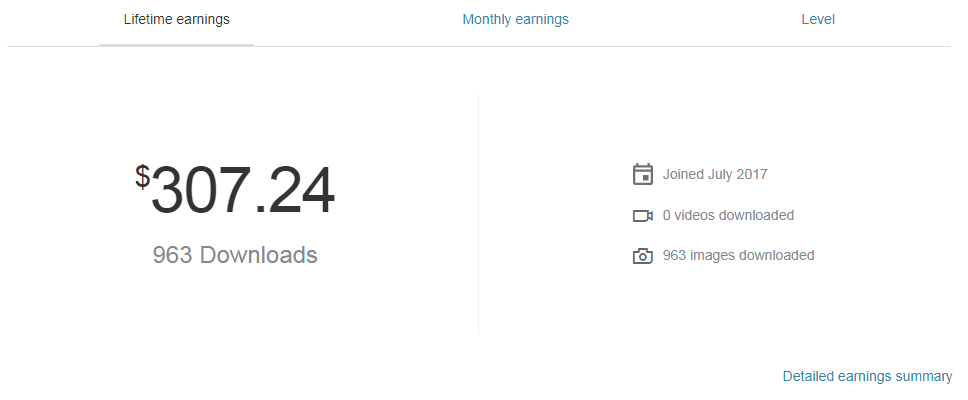
Task: Select the Lifetime earnings tab
Action: [x=177, y=20]
